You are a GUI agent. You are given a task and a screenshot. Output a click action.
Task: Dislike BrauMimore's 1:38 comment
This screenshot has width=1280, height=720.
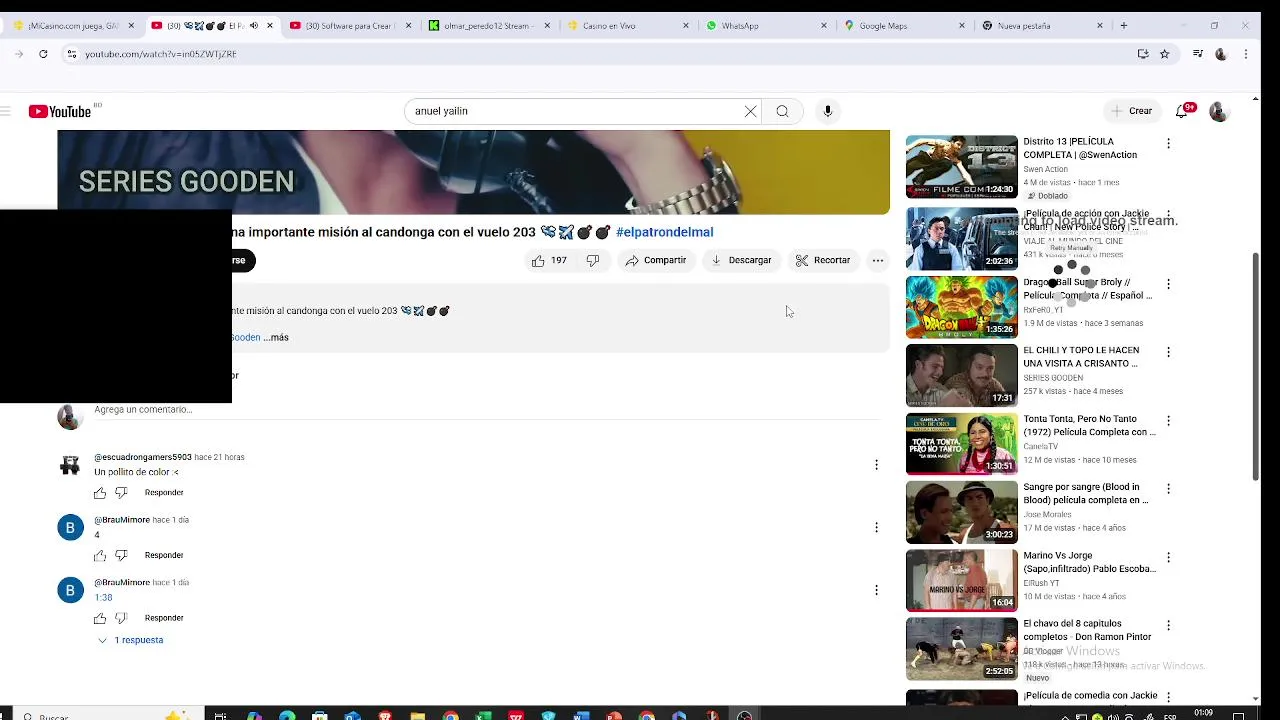pyautogui.click(x=121, y=618)
